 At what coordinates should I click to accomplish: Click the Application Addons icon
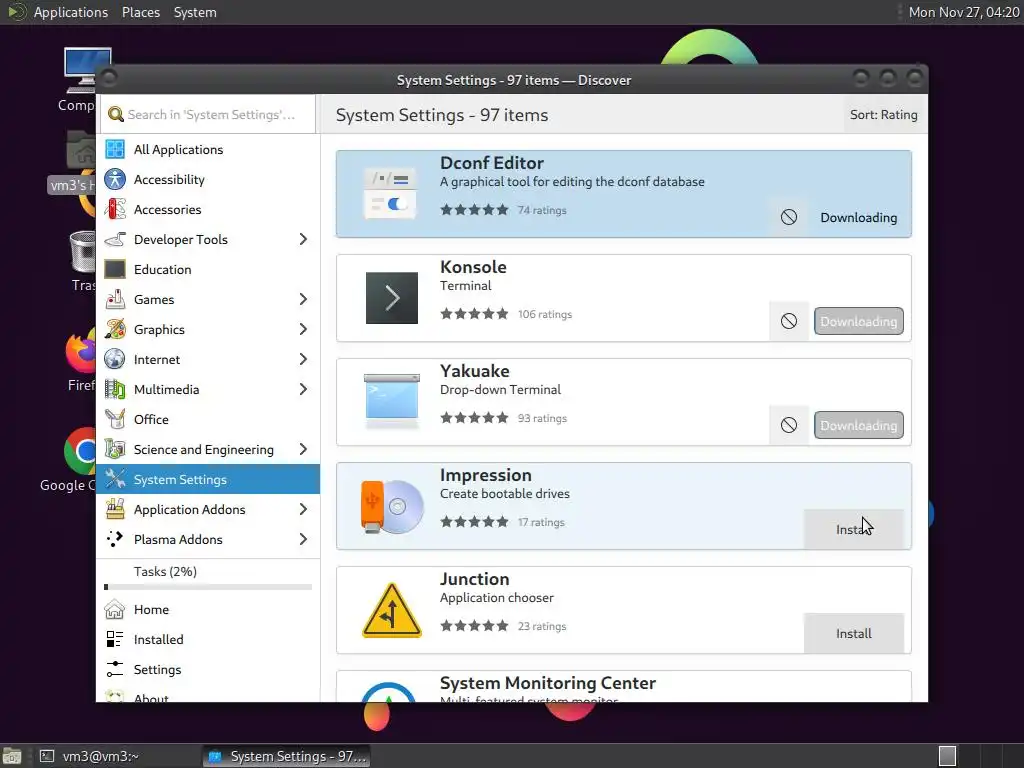coord(115,509)
